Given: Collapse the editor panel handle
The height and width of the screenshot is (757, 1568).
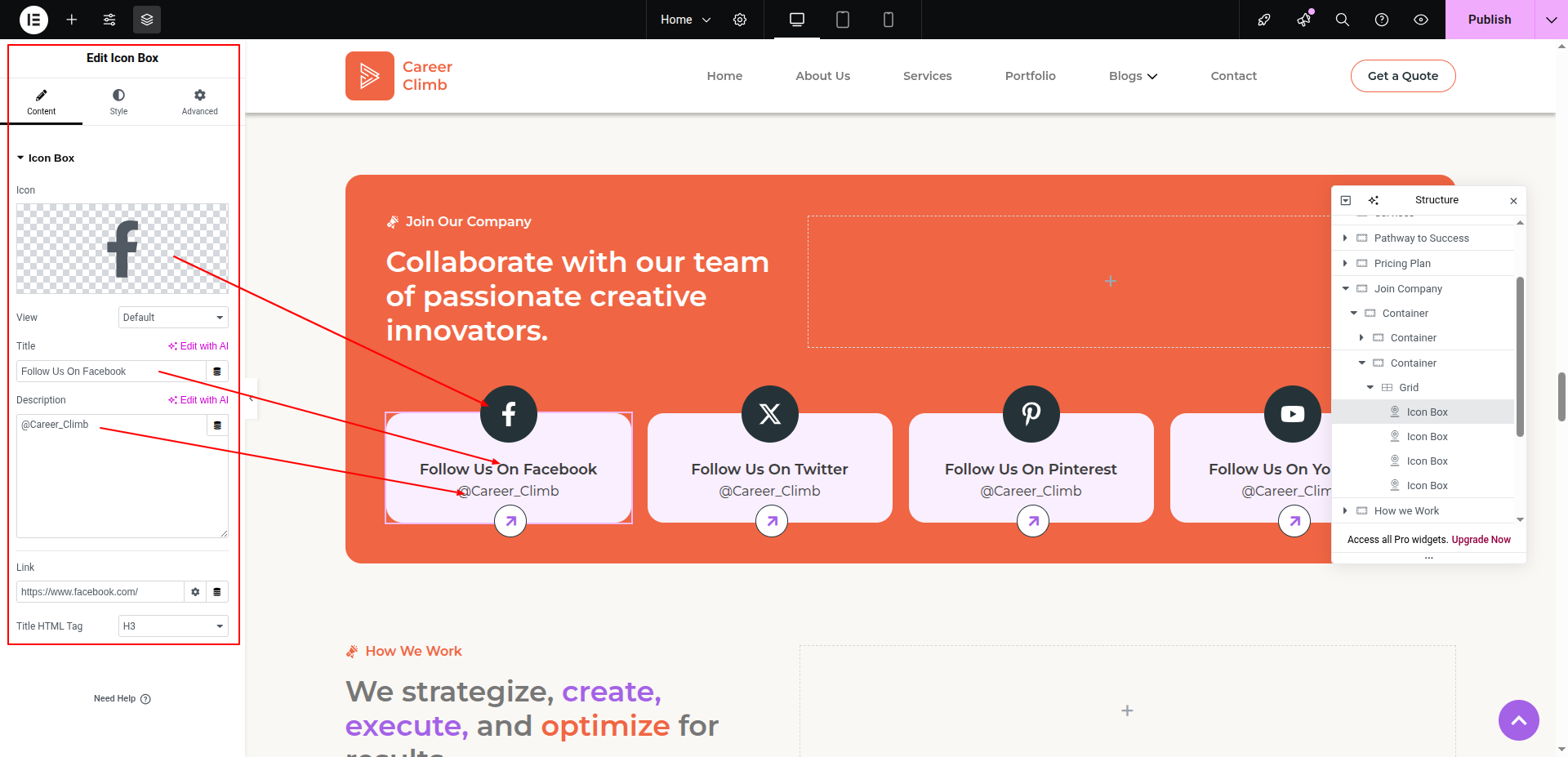Looking at the screenshot, I should coord(252,399).
